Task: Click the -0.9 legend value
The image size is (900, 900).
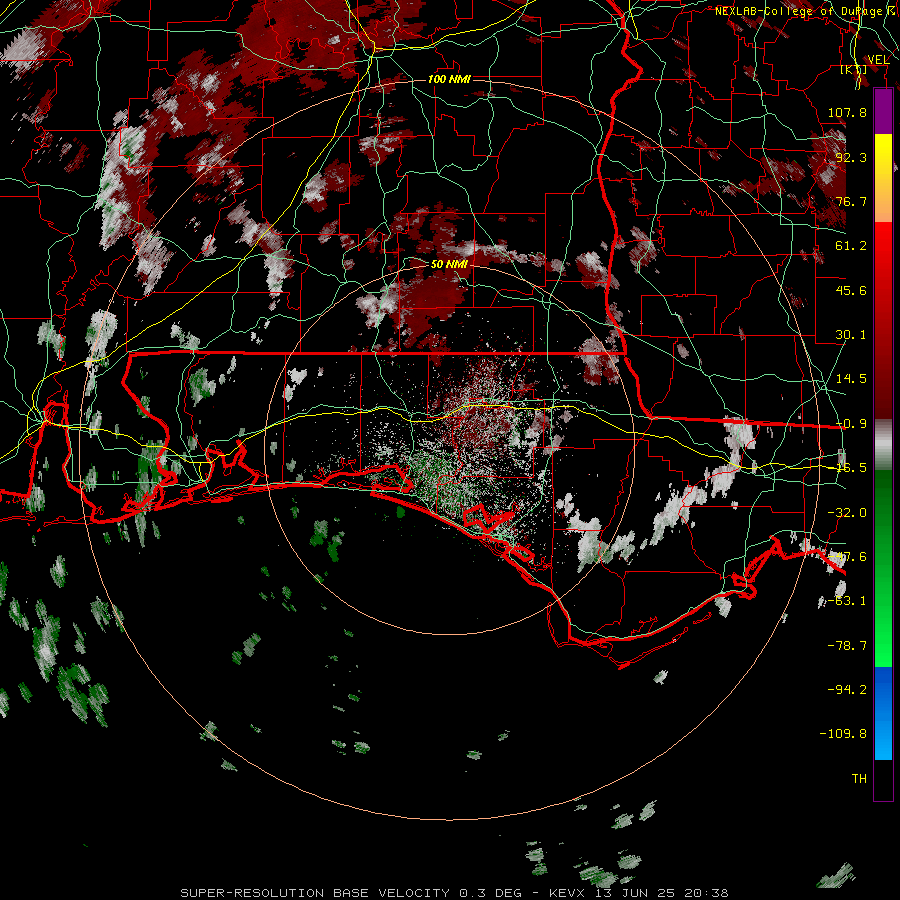Action: click(851, 424)
